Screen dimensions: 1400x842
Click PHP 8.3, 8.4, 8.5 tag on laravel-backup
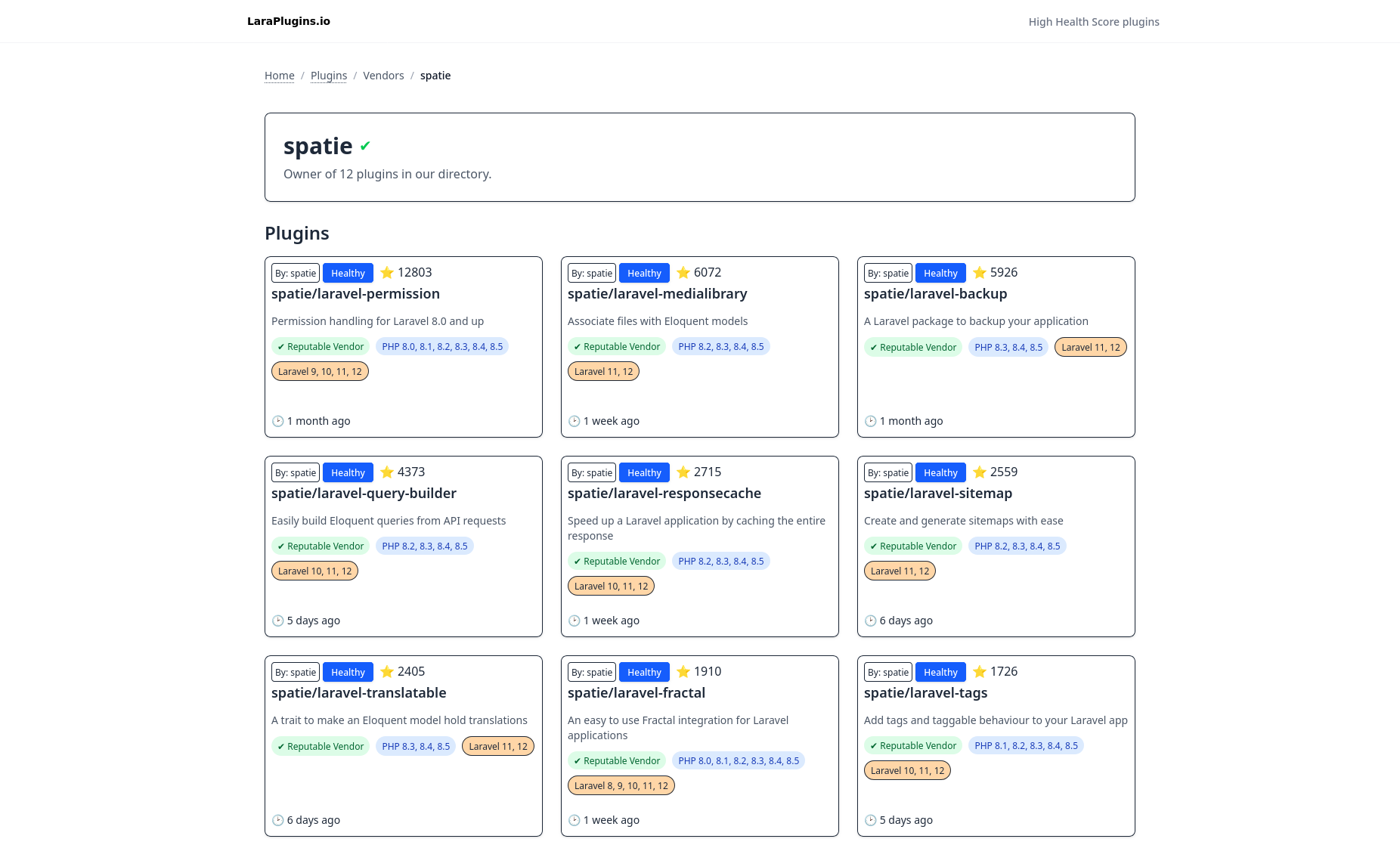[1008, 347]
